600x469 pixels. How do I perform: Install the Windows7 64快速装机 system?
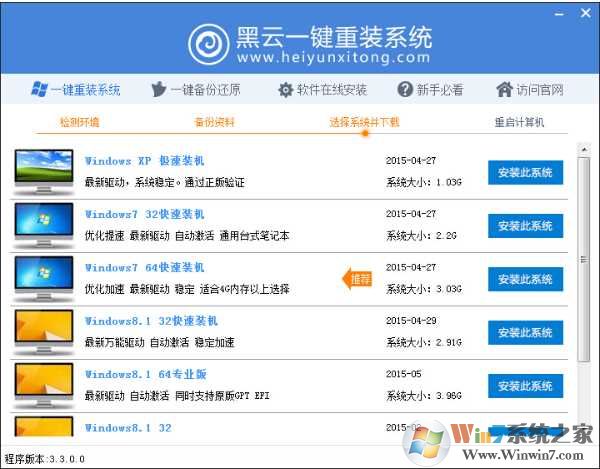pos(525,279)
